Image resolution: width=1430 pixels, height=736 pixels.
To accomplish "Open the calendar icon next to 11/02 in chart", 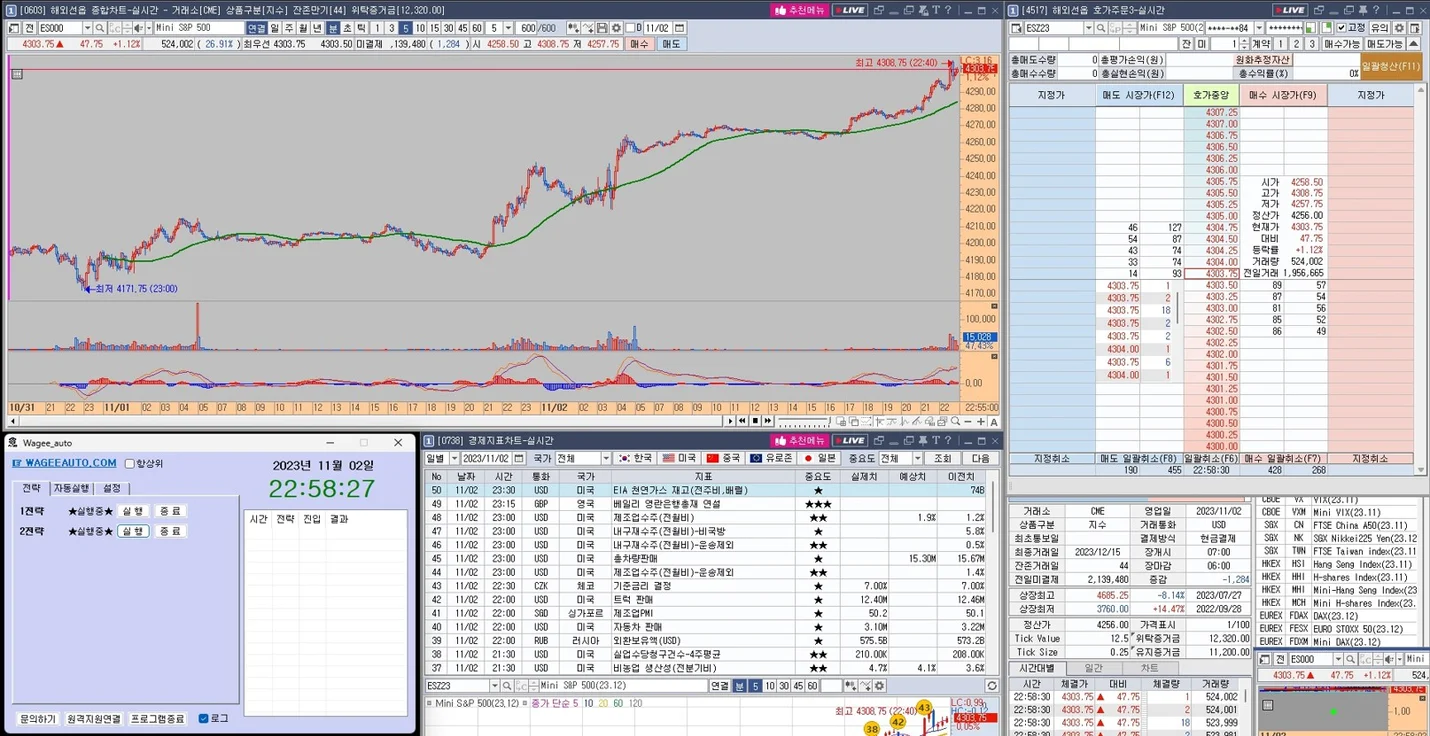I will [x=678, y=27].
